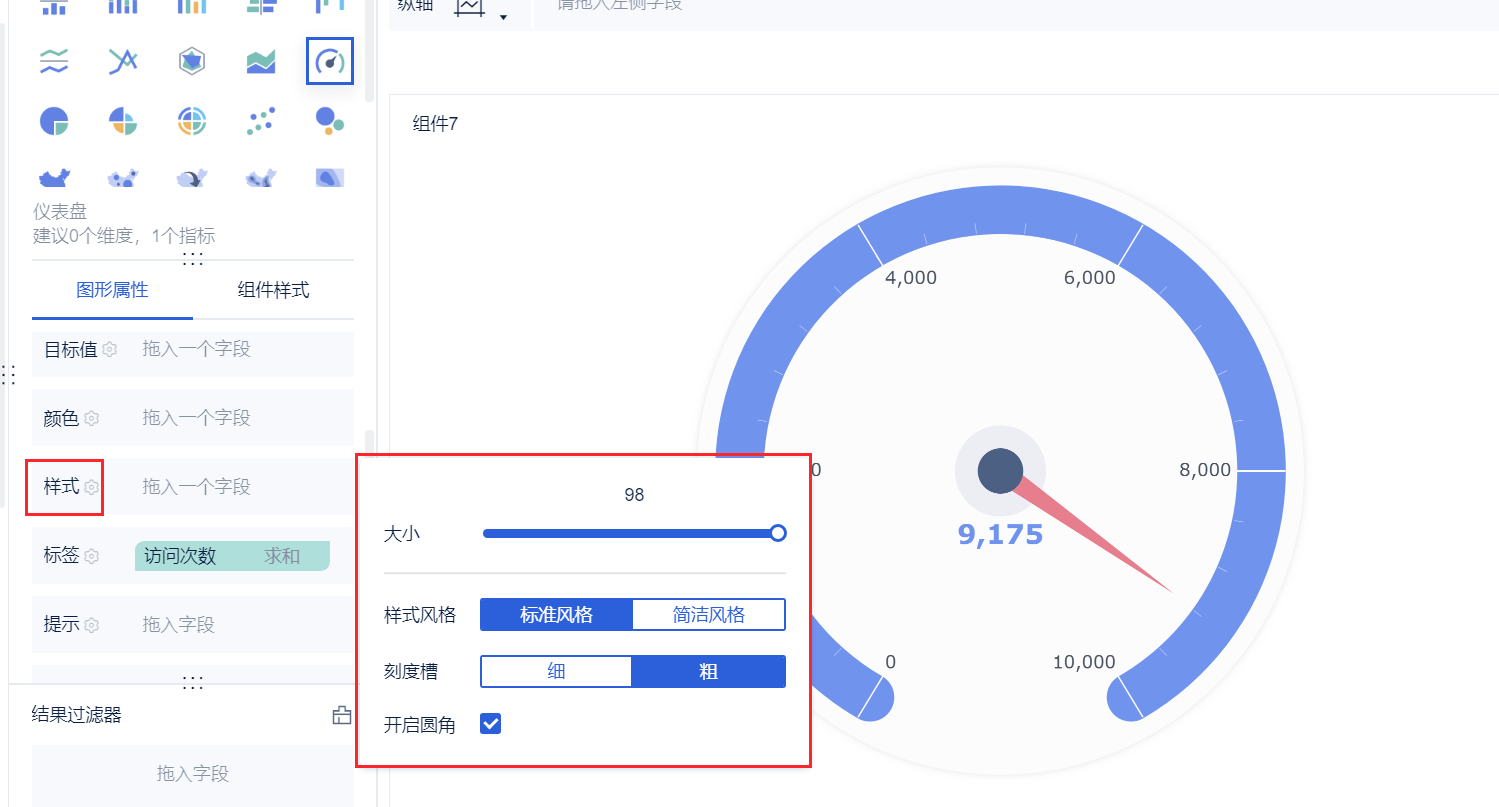Click the dark gauge center hub
The width and height of the screenshot is (1499, 807).
[x=1000, y=471]
